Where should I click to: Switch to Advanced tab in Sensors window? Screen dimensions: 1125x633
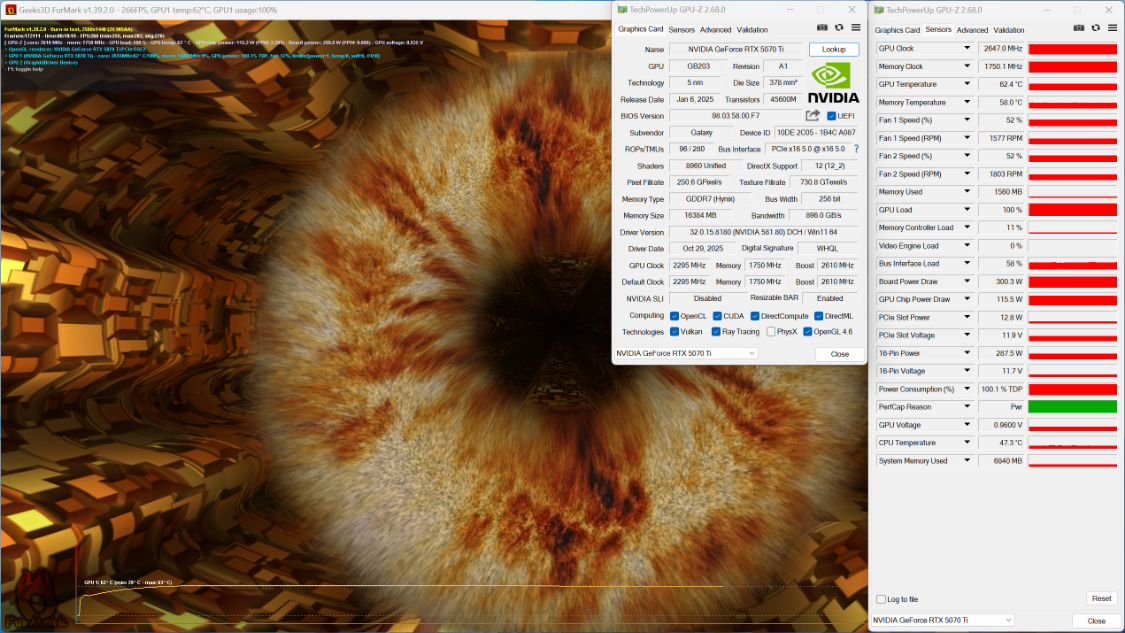coord(972,30)
